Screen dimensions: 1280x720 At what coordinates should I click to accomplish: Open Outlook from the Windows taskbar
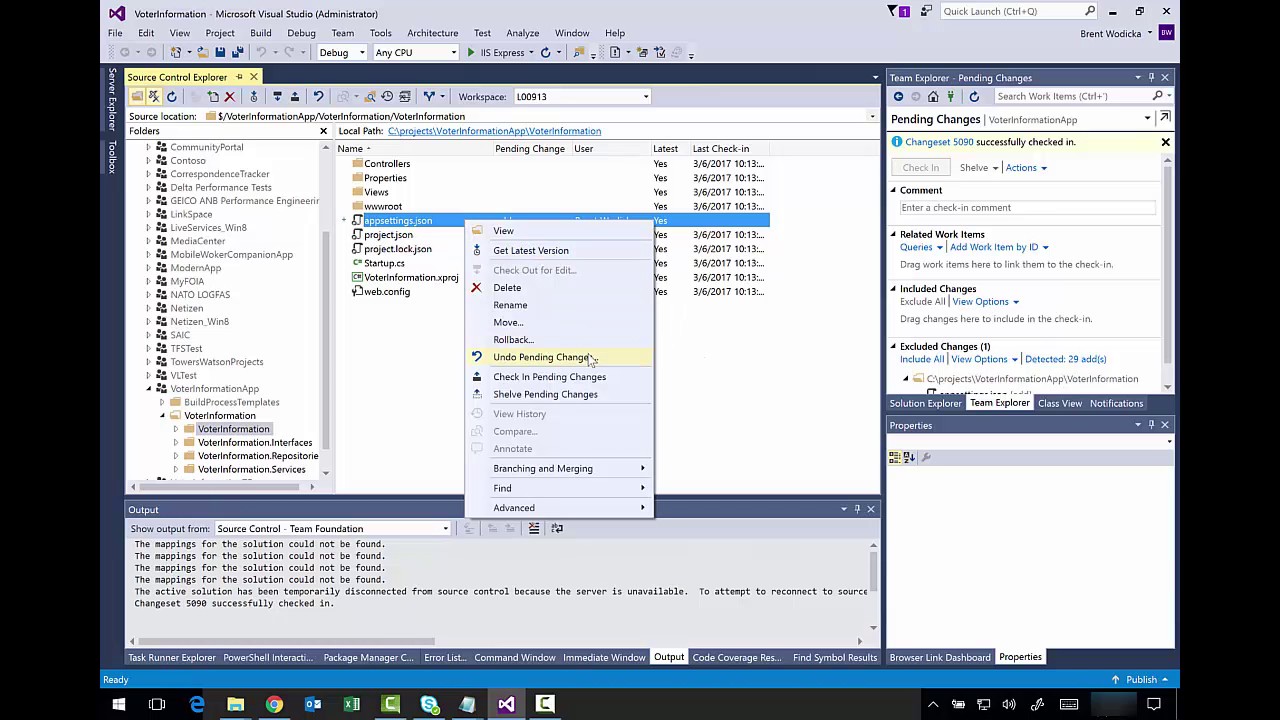(x=313, y=704)
